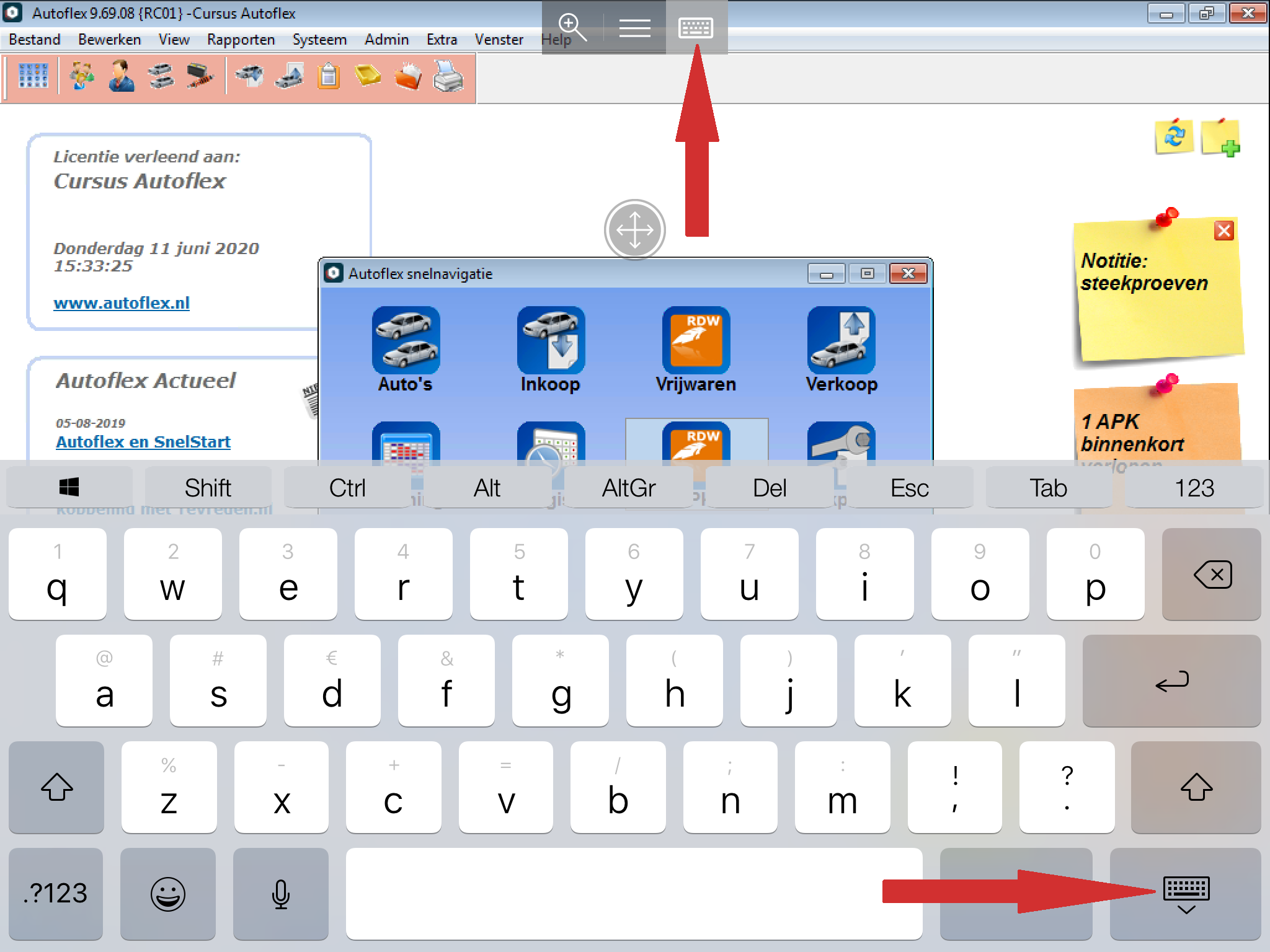Open Auto's in snelnavigatie window

[406, 350]
